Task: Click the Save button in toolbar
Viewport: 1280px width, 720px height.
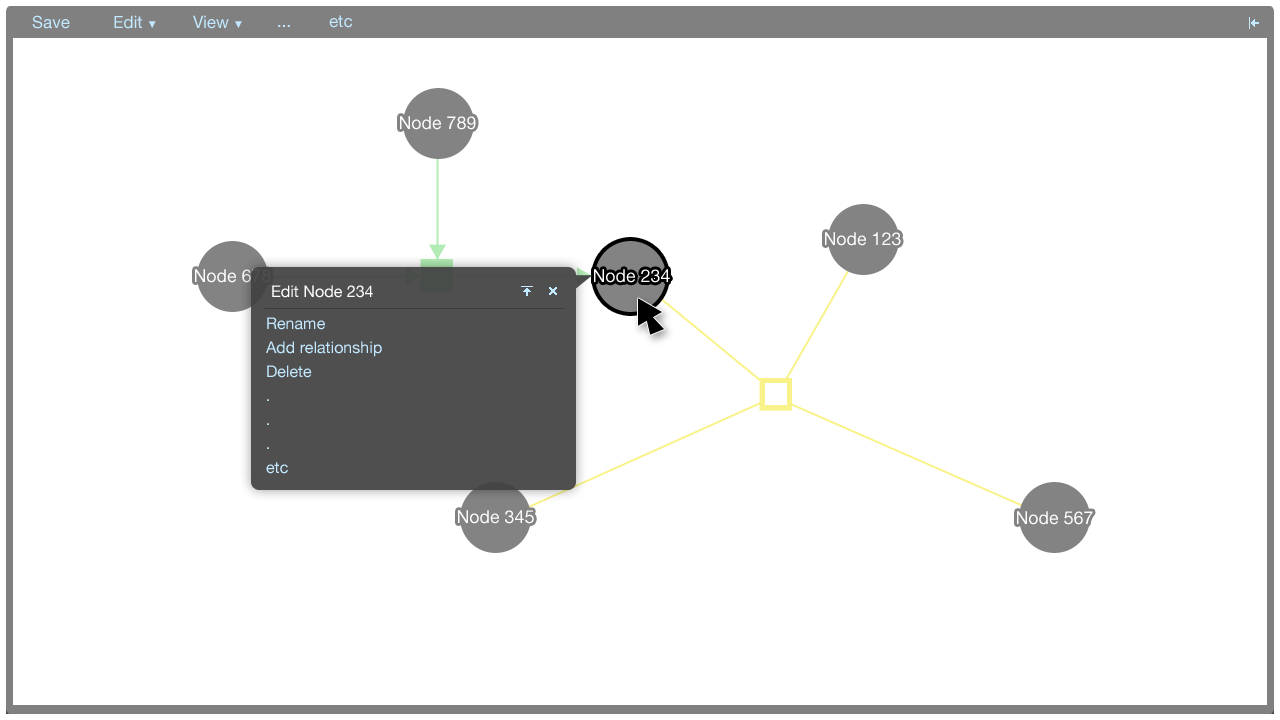Action: coord(51,22)
